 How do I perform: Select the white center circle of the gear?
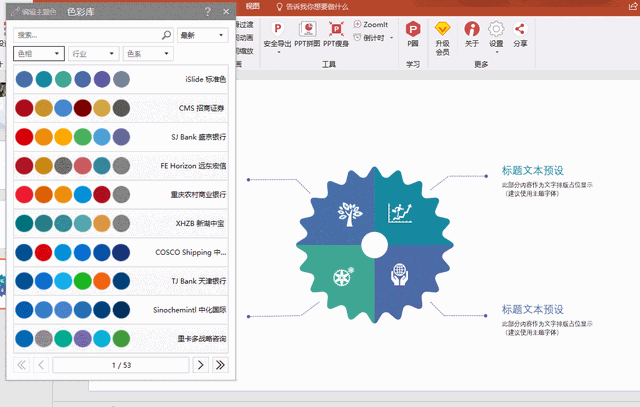tap(375, 245)
